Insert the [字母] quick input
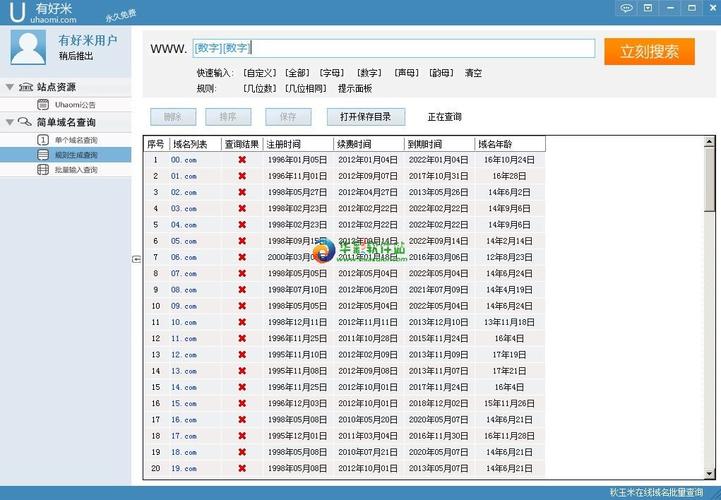721x500 pixels. click(x=332, y=73)
